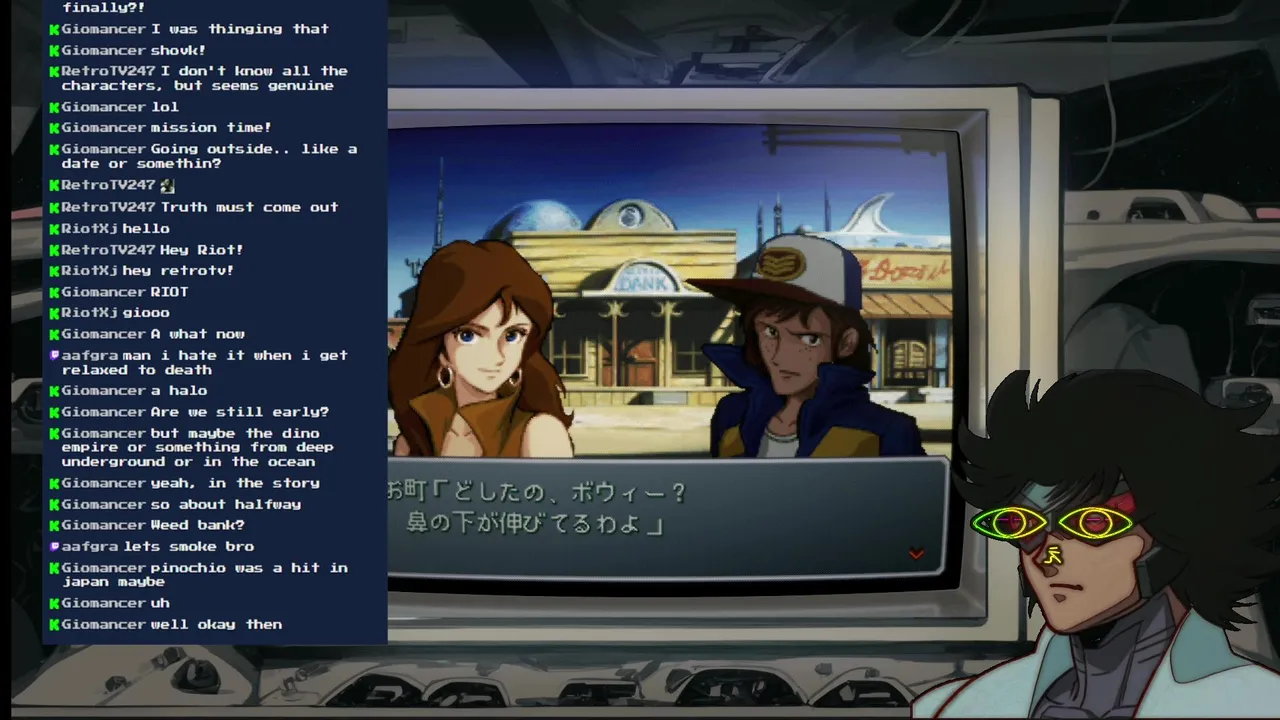1280x720 pixels.
Task: Select the message 'Truth must come out'
Action: click(249, 208)
